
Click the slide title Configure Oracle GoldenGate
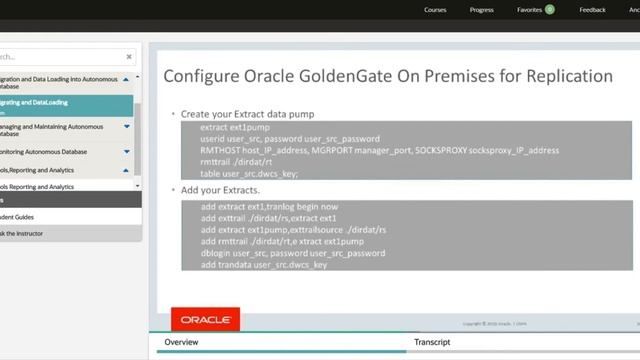tap(388, 76)
